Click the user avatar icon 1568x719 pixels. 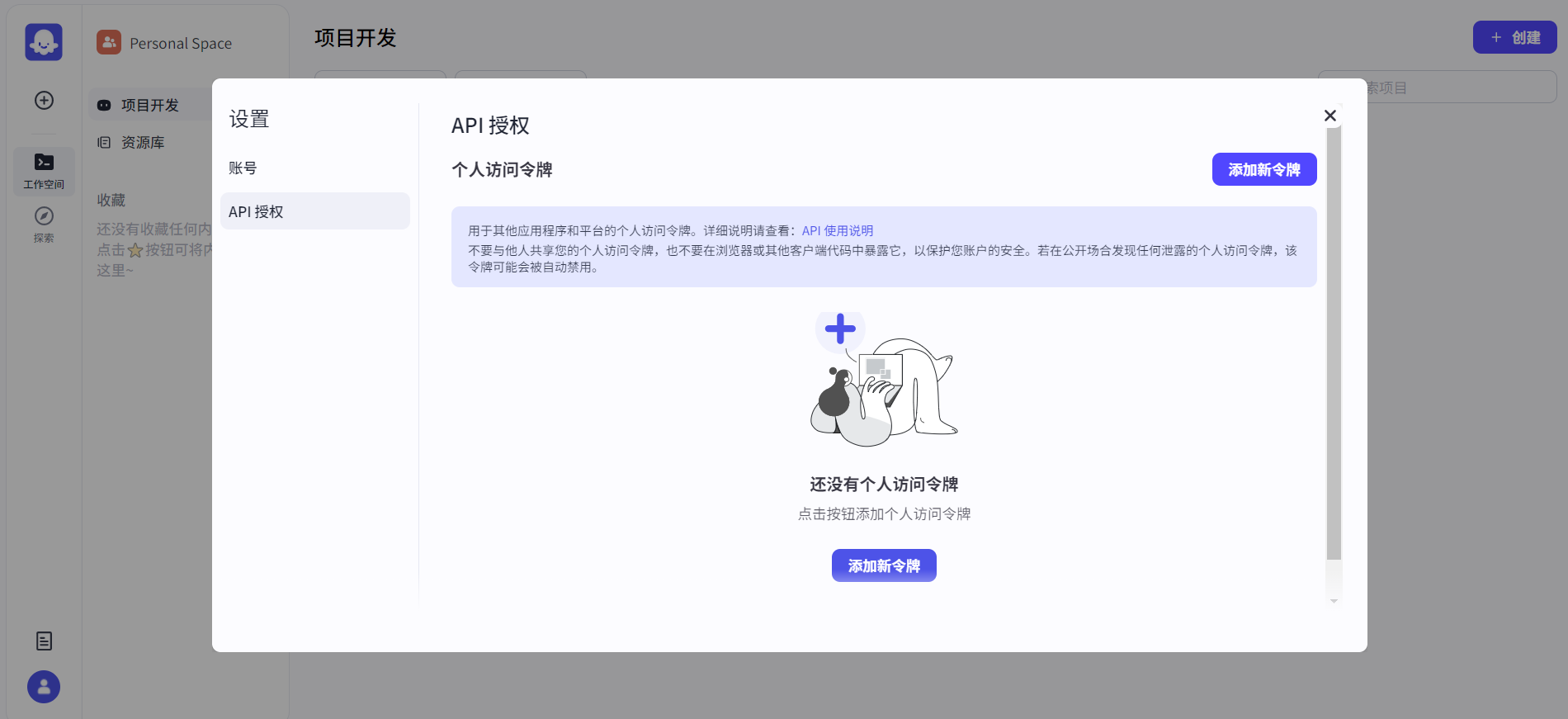click(x=44, y=687)
